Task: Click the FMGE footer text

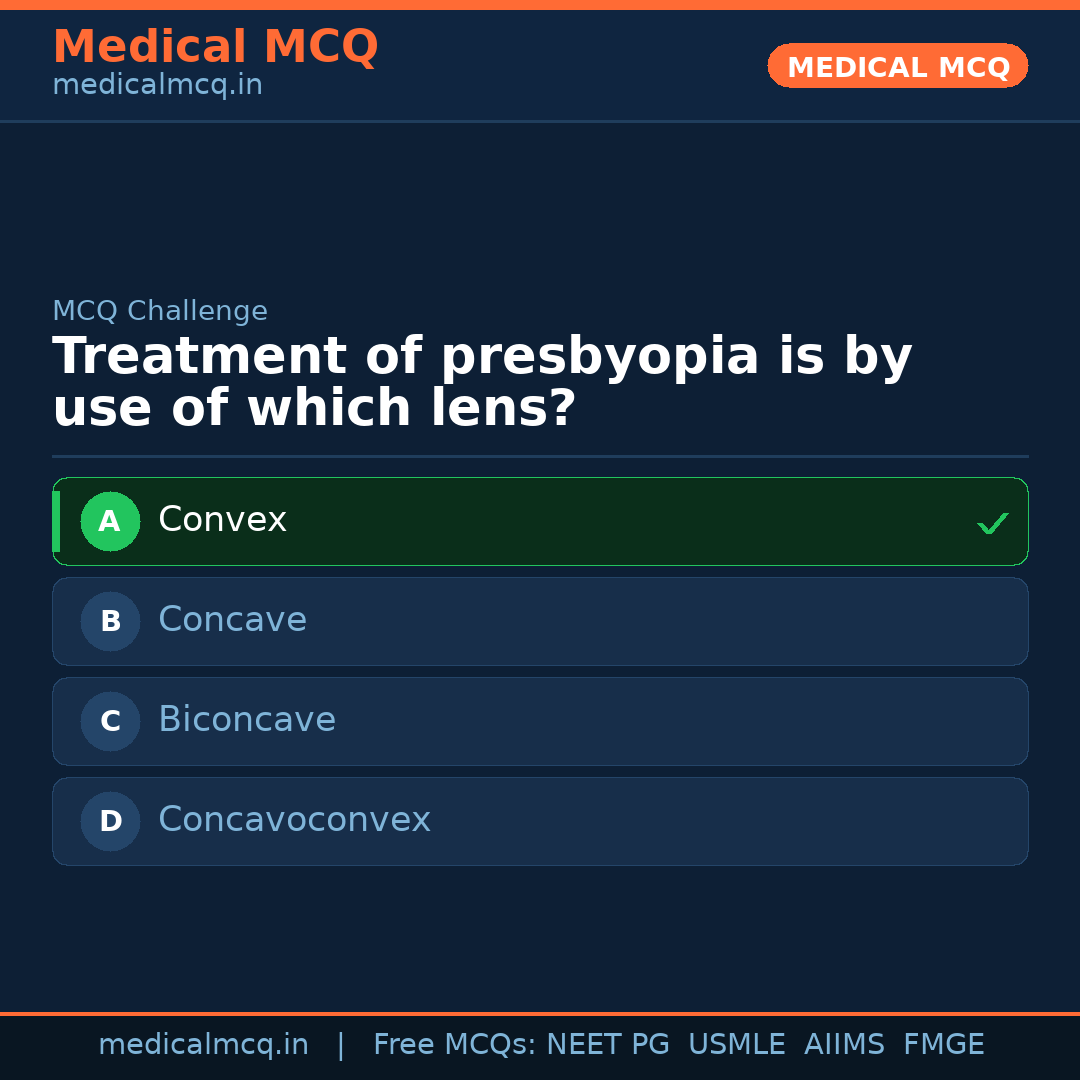Action: (944, 1045)
